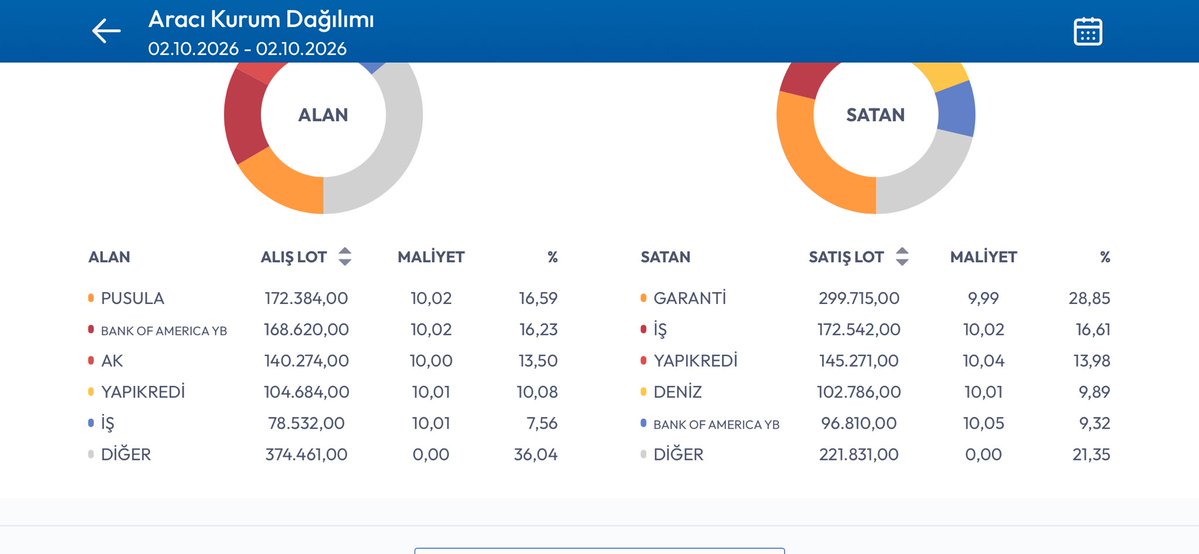Click seller cost value 10,04

tap(984, 361)
